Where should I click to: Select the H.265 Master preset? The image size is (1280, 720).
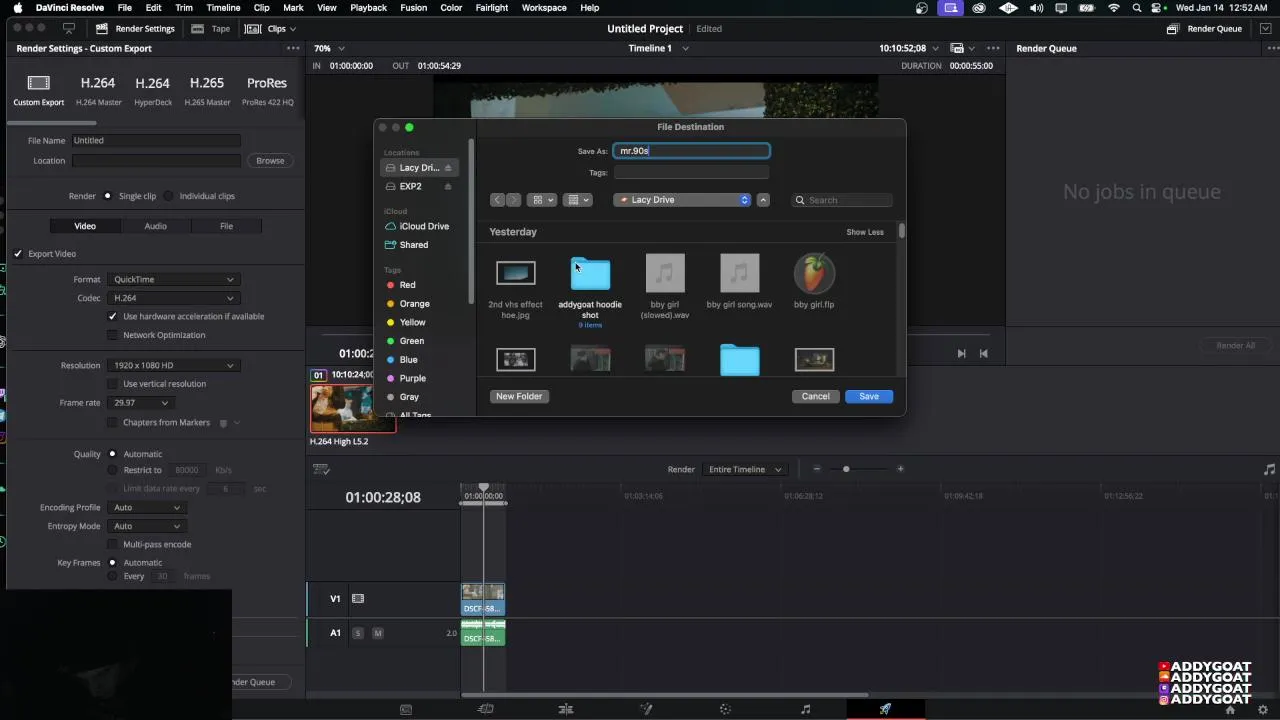click(x=207, y=89)
